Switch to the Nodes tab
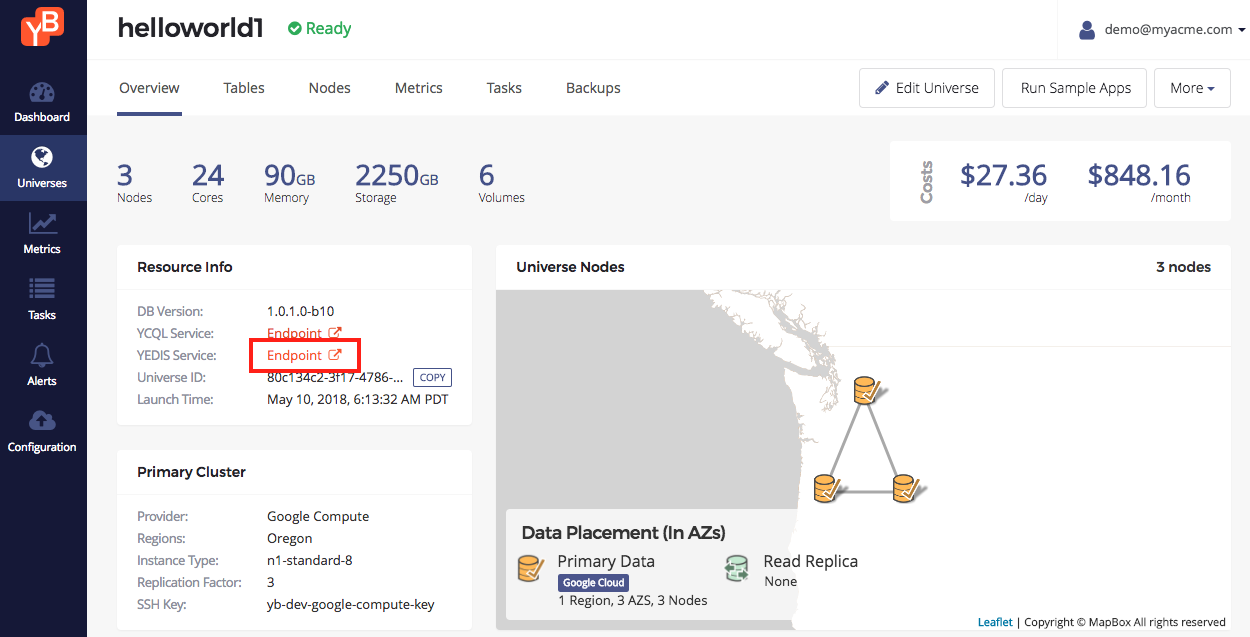Screen dimensions: 1250x637 330,88
